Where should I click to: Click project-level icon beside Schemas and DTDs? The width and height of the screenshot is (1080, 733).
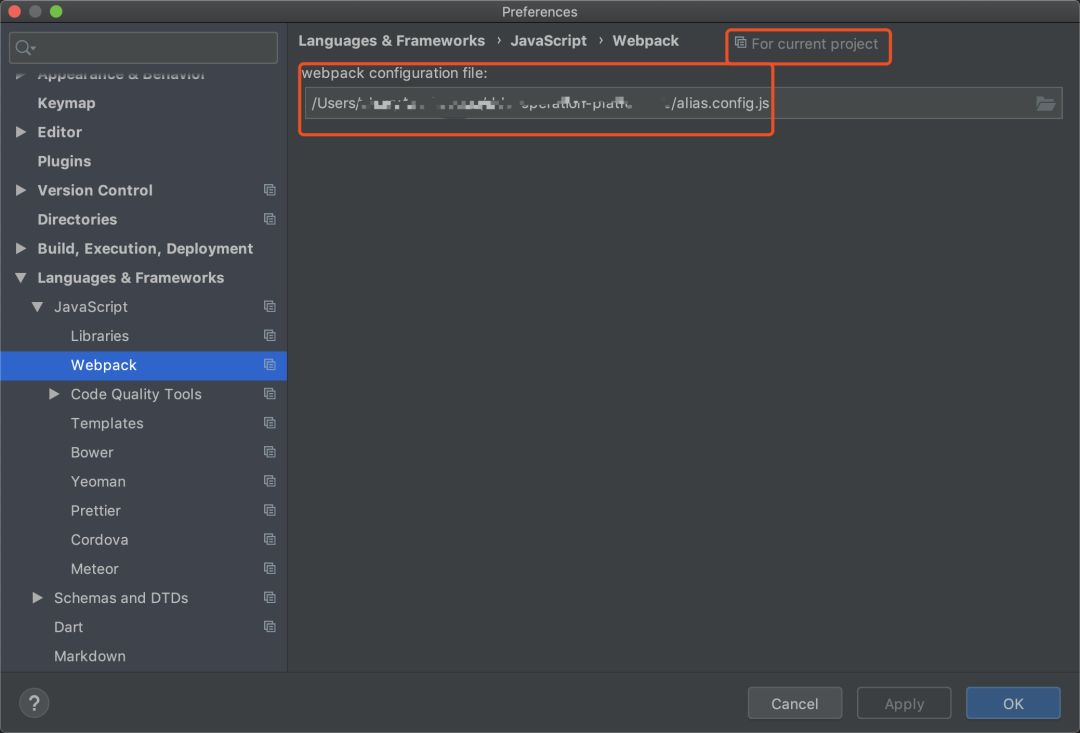[x=269, y=598]
